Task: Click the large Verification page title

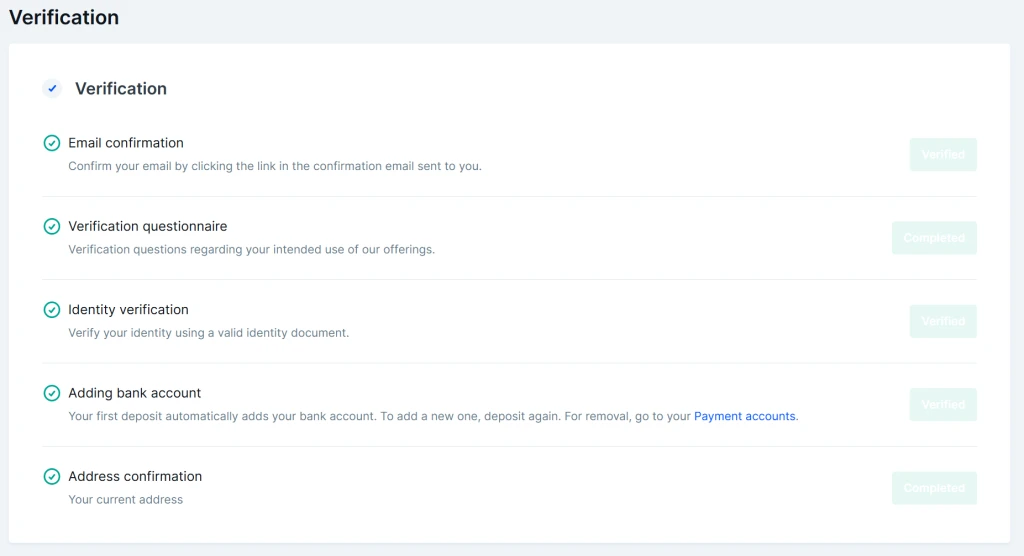Action: 64,18
